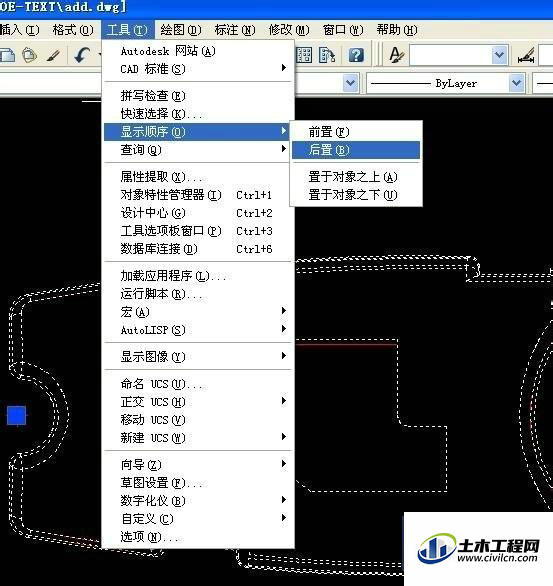Open the 标注 menu
This screenshot has height=586, width=553.
tap(235, 30)
